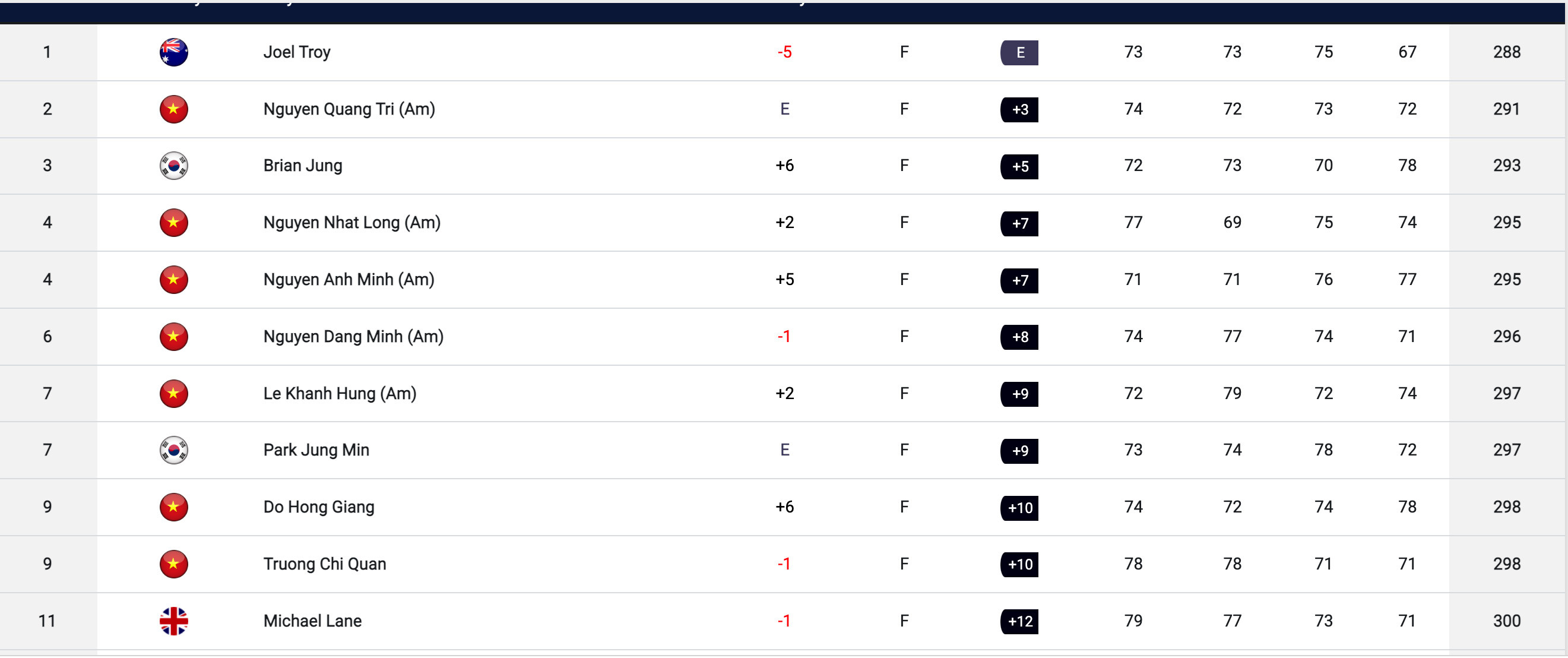
Task: Click the UK flag beside Michael Lane
Action: (x=173, y=622)
